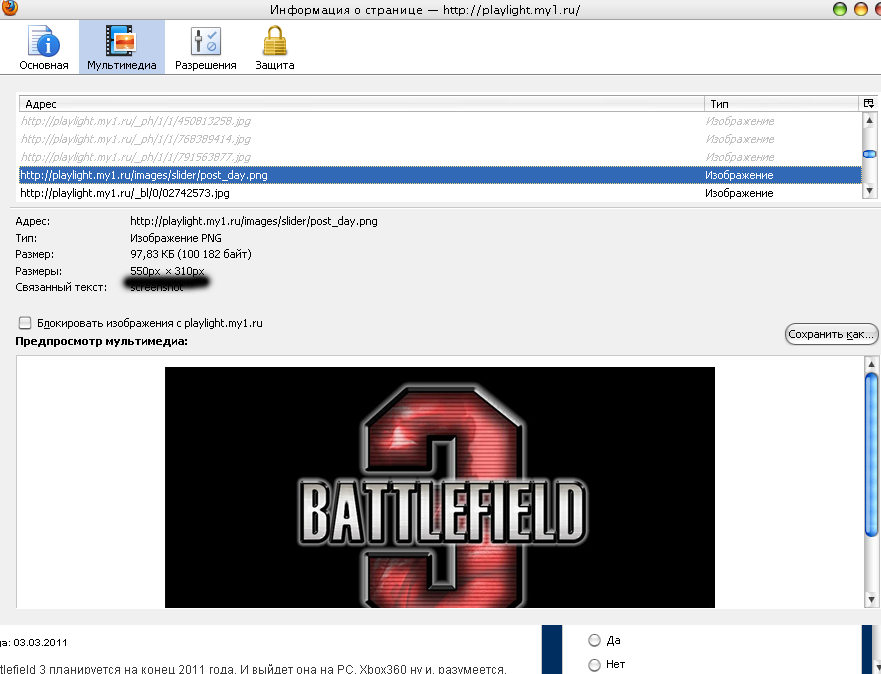Enable Блокировать изображения с playlight.my1.ru checkbox
Screen dimensions: 881x674
tap(25, 322)
